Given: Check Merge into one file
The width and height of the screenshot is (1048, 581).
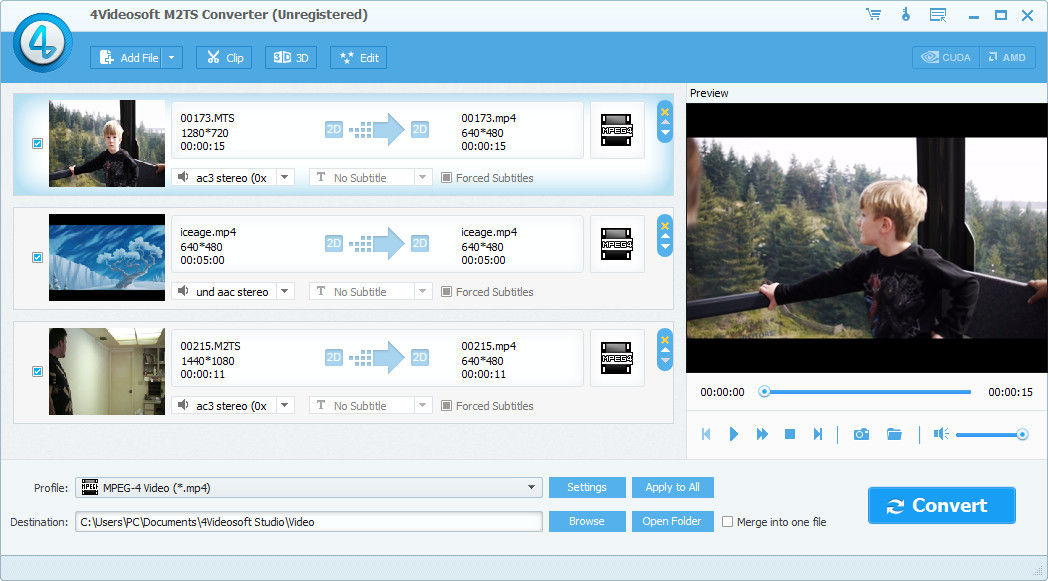Looking at the screenshot, I should (x=727, y=522).
